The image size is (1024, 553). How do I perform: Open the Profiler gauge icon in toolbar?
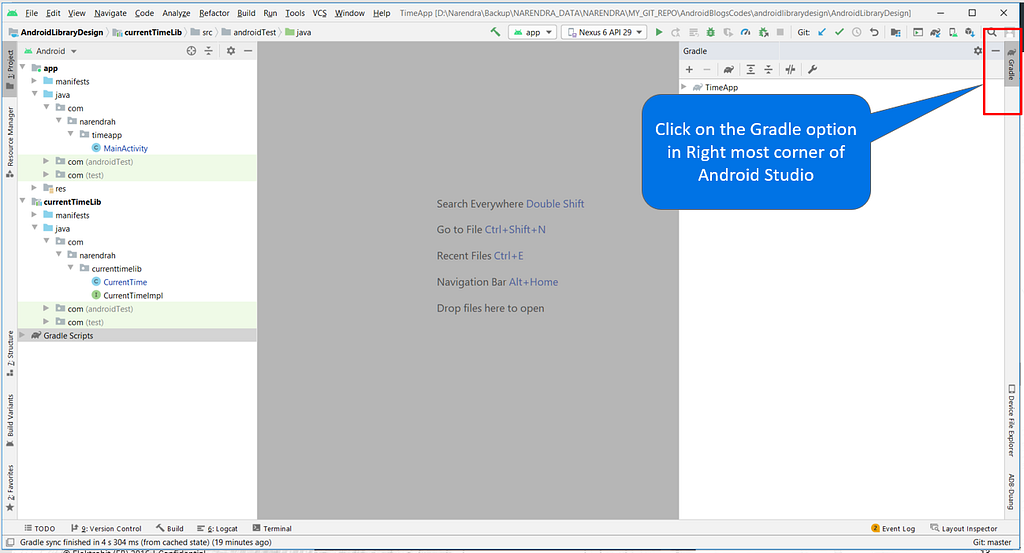(x=745, y=32)
